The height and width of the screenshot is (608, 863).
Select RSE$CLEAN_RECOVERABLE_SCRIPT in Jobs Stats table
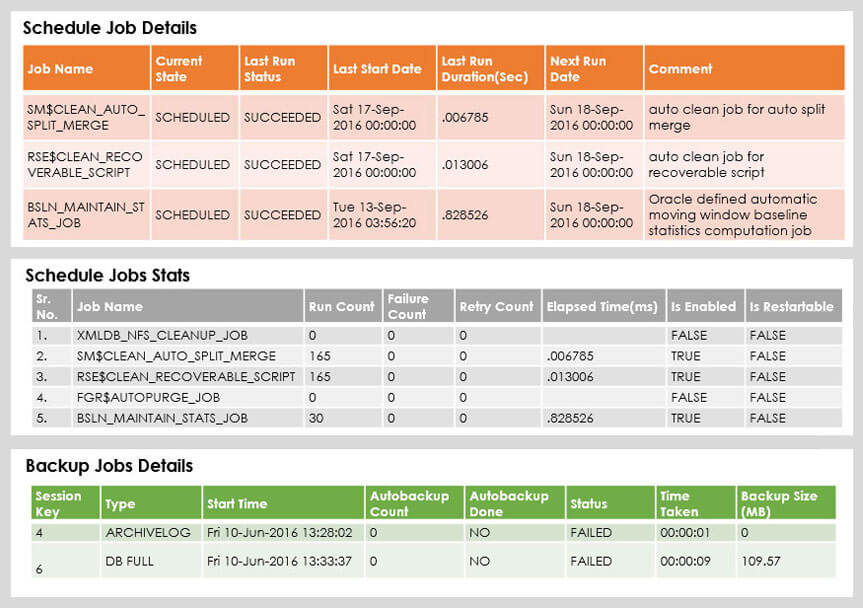[x=186, y=377]
